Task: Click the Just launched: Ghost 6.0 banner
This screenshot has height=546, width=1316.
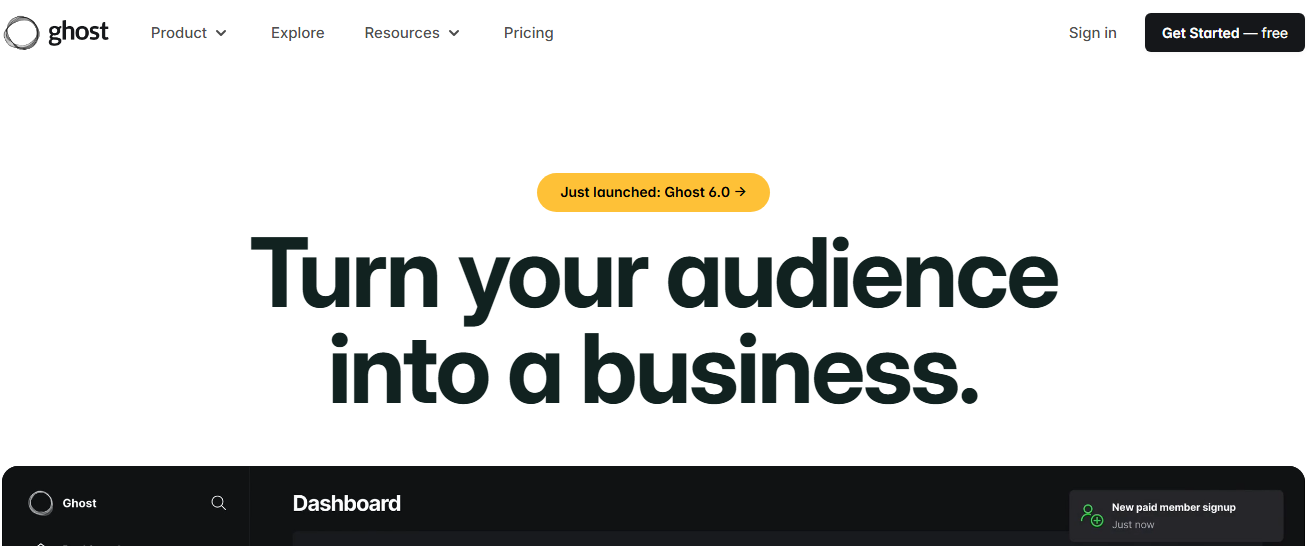Action: tap(652, 192)
